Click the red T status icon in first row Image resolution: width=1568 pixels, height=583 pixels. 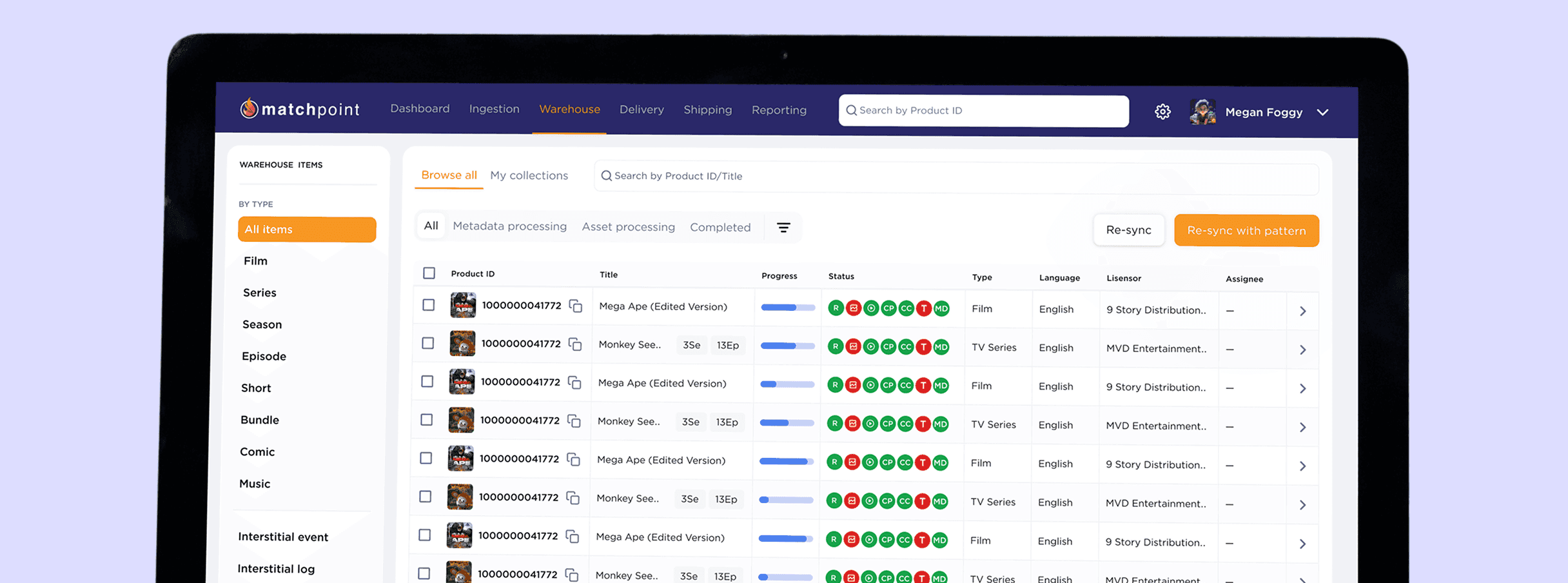(924, 308)
